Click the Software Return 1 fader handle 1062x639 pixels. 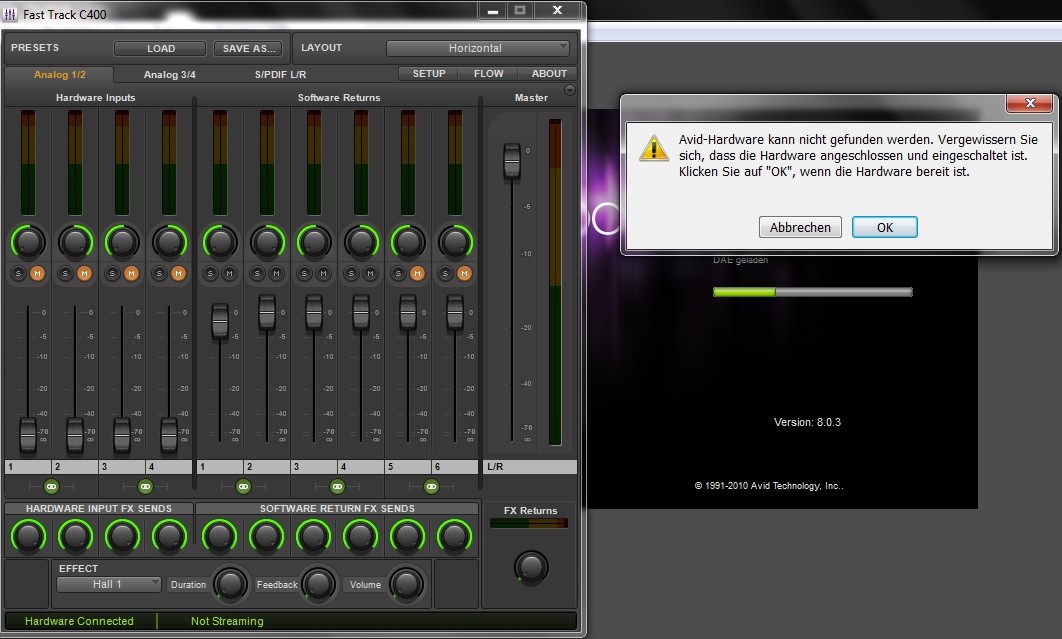coord(219,321)
